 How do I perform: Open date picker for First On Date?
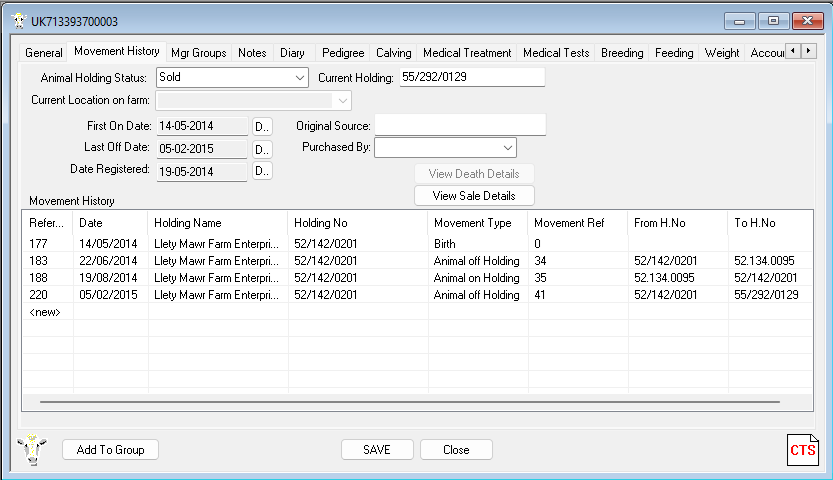pos(262,126)
